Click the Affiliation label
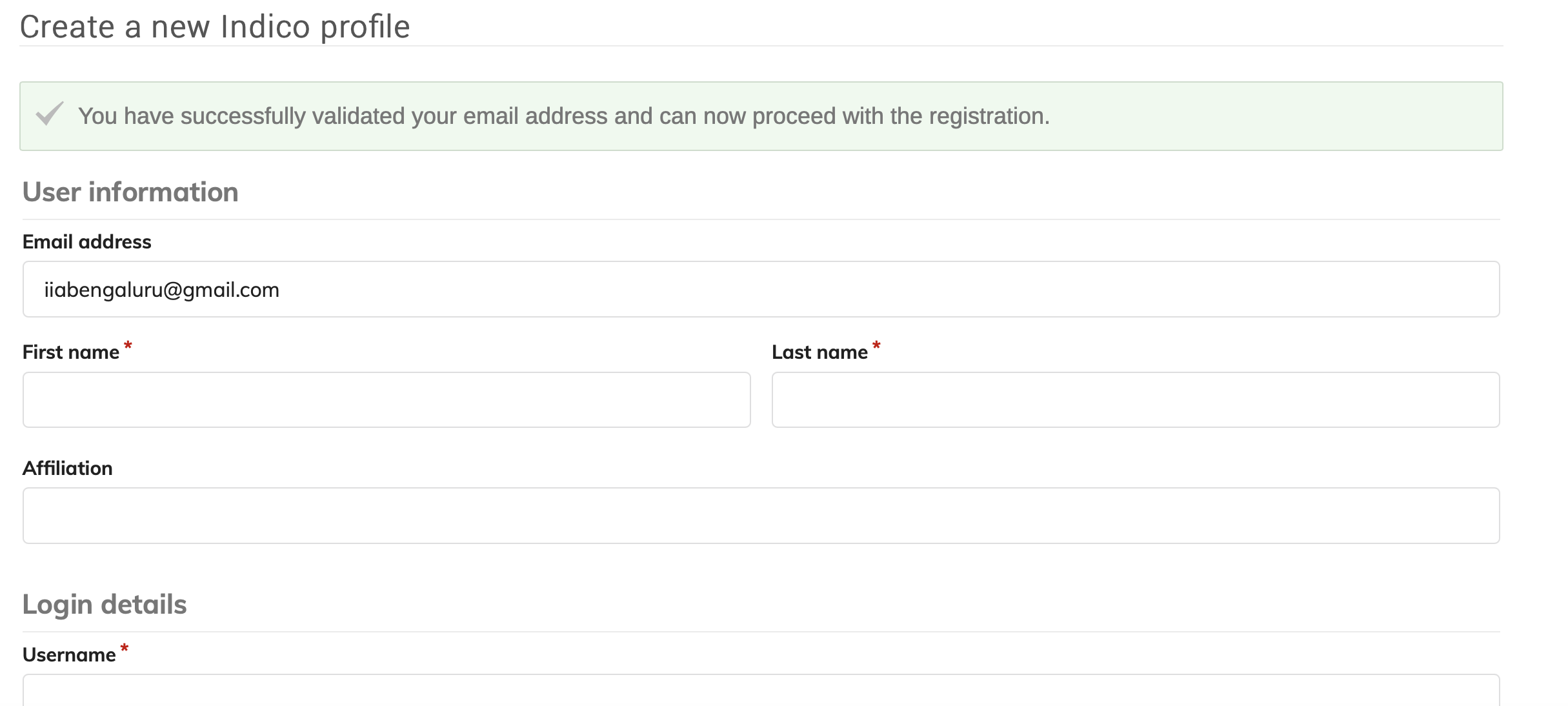 coord(68,469)
